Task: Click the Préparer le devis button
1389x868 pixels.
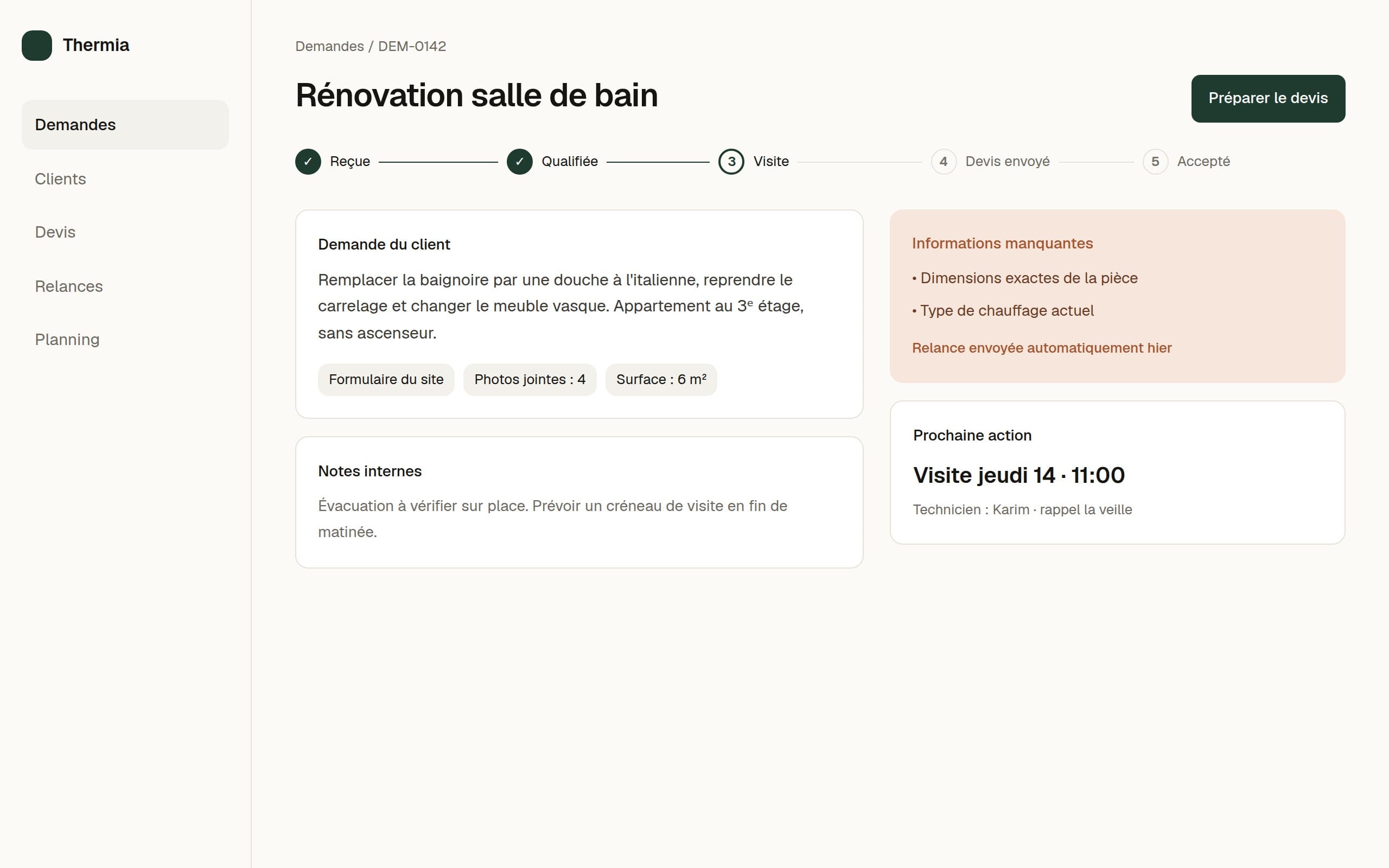Action: (1268, 98)
